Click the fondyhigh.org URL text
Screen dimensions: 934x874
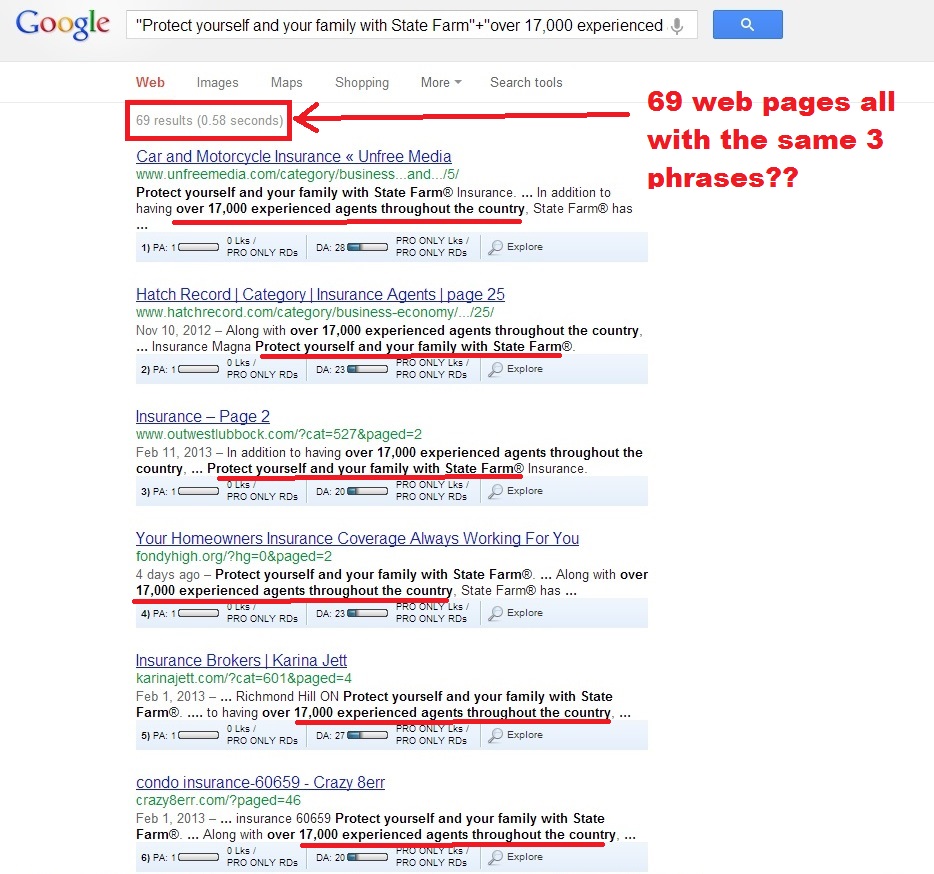point(234,556)
